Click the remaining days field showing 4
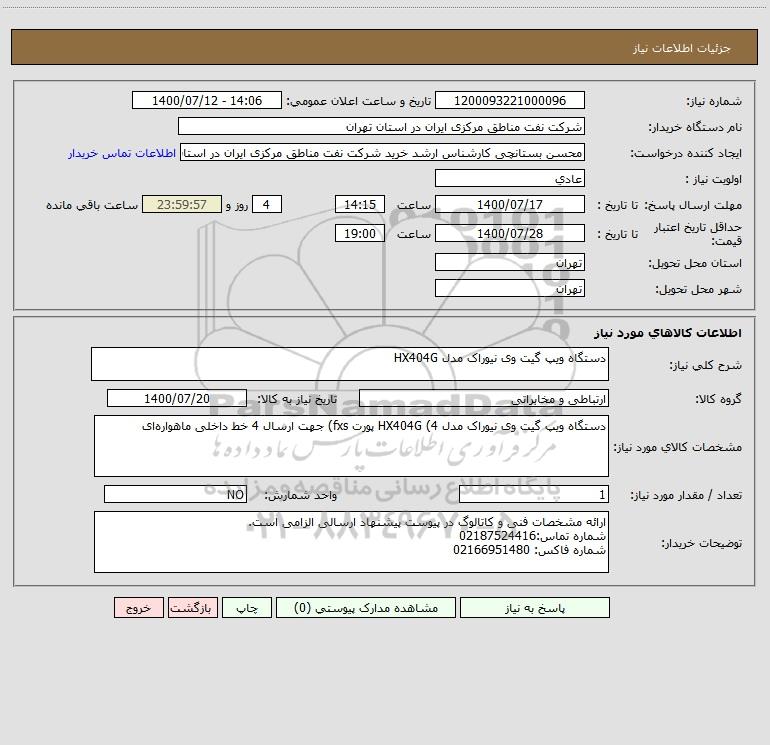Screen dimensions: 770x745 pyautogui.click(x=267, y=204)
